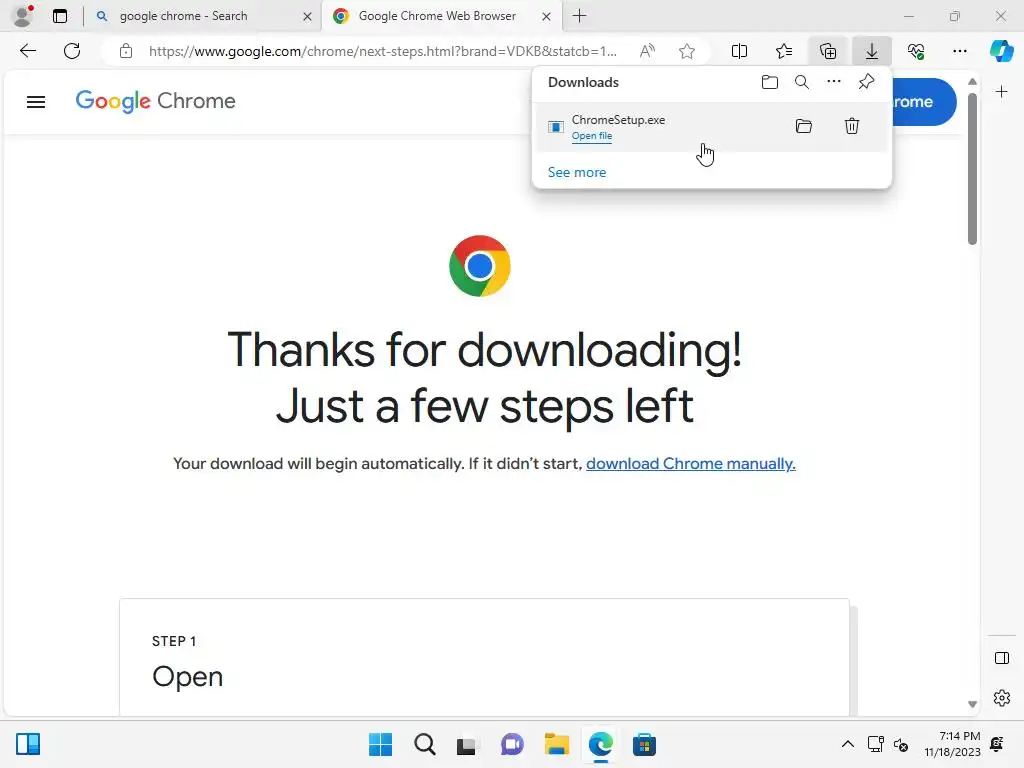Delete ChromeSetup.exe download with trash icon

pyautogui.click(x=852, y=126)
